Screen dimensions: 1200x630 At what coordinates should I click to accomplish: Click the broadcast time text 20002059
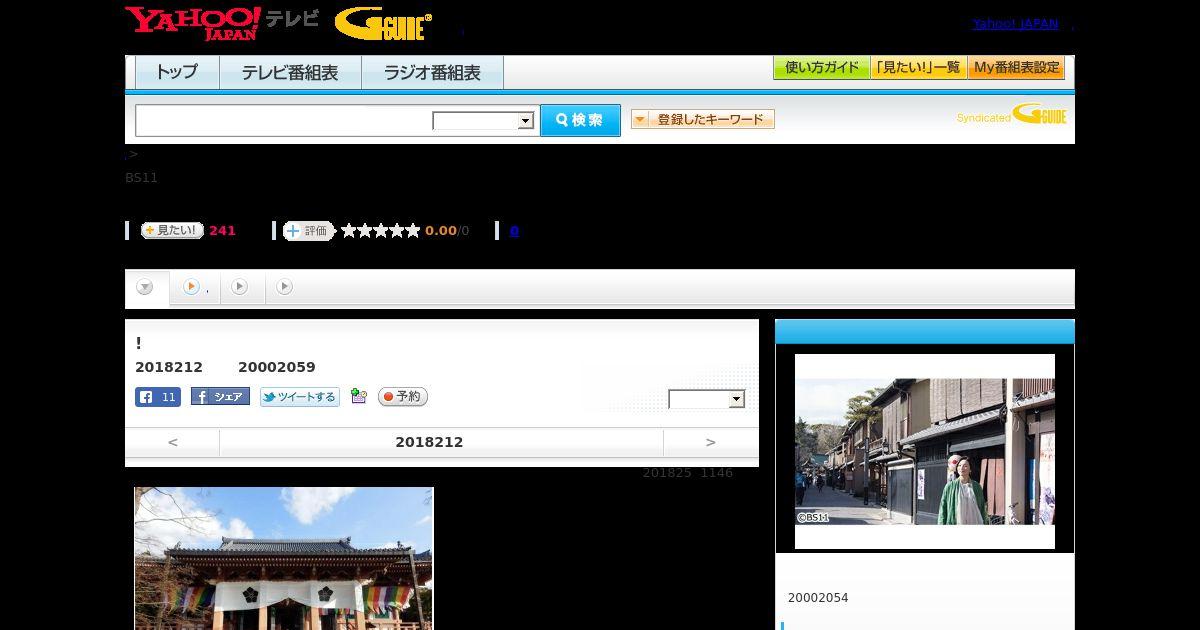[277, 367]
